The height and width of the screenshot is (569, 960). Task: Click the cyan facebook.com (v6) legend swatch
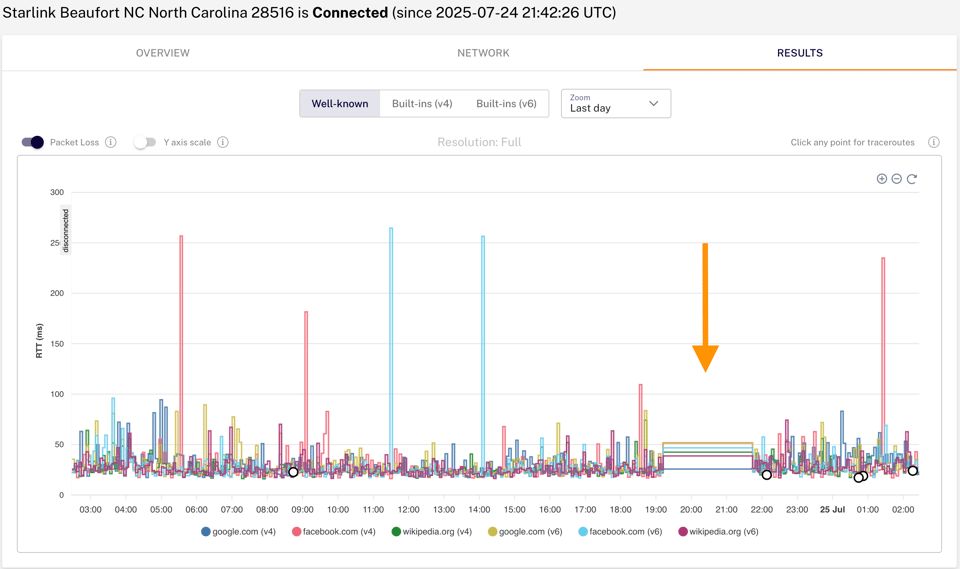coord(581,532)
